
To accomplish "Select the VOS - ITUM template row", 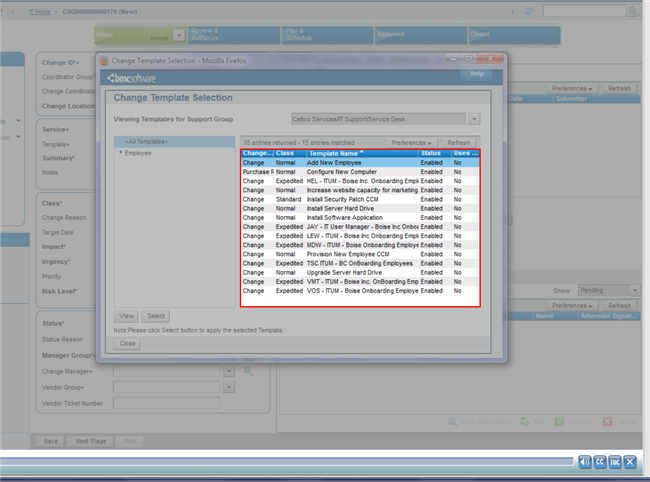I will (360, 291).
